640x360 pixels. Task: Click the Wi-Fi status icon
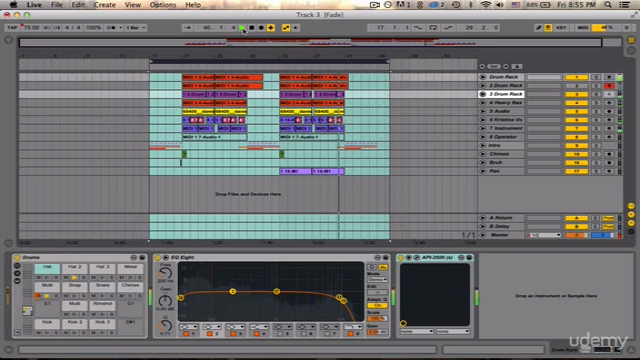coord(485,5)
